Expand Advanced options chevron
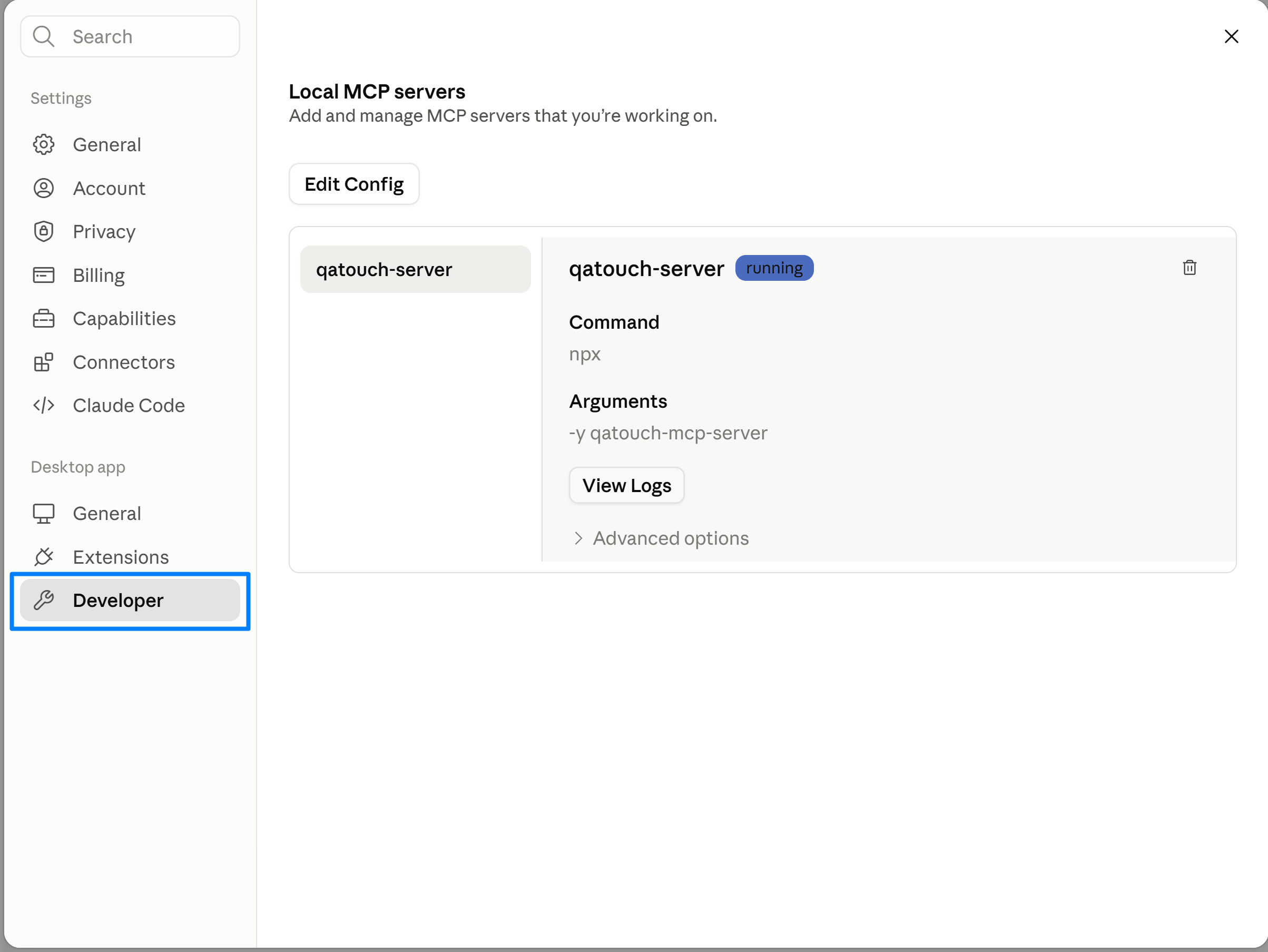 [578, 538]
